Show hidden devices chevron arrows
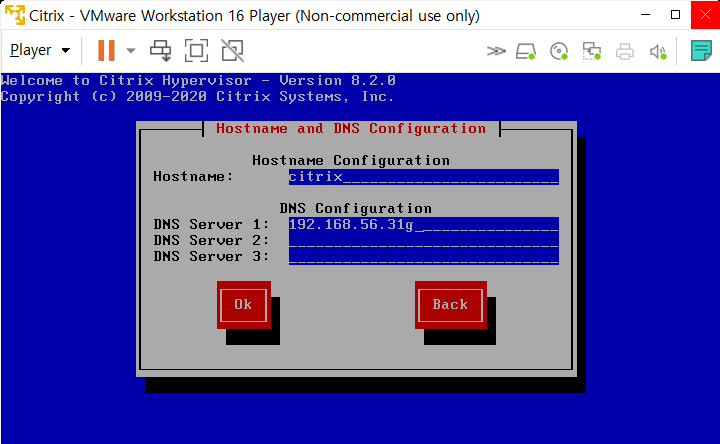Viewport: 720px width, 444px height. click(x=496, y=51)
